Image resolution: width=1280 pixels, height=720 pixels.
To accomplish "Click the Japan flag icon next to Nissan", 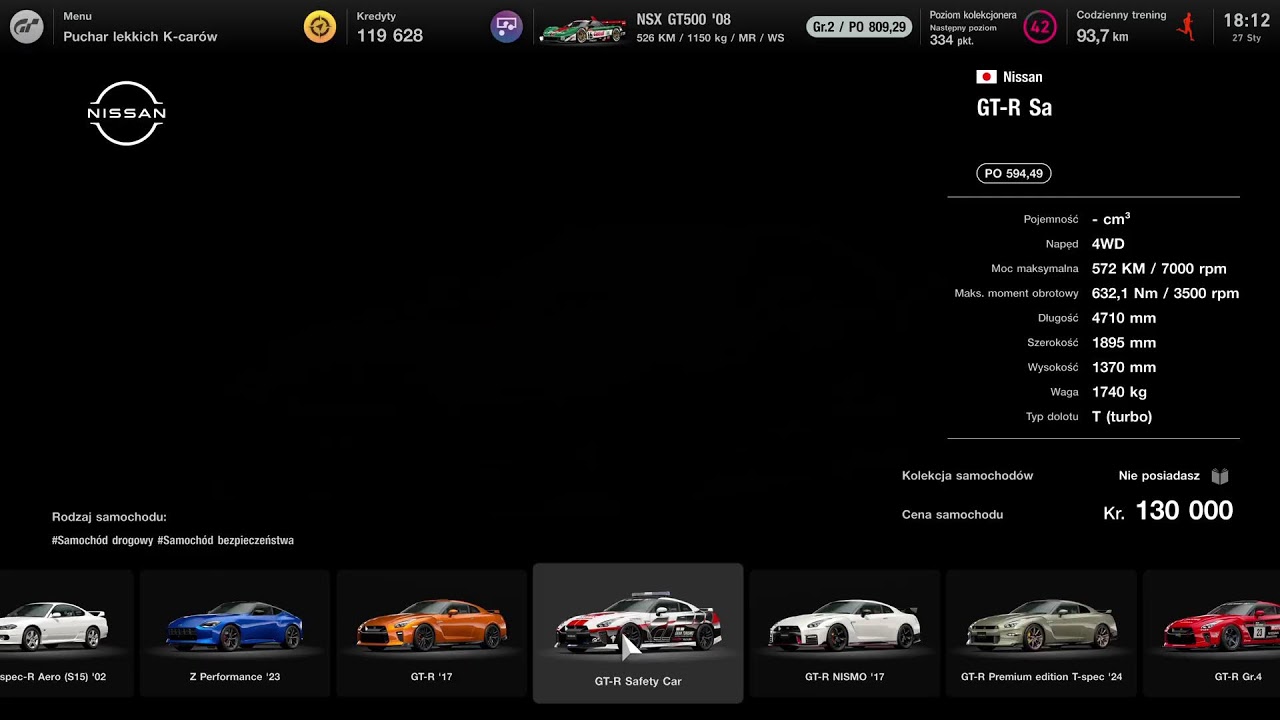I will [x=986, y=77].
